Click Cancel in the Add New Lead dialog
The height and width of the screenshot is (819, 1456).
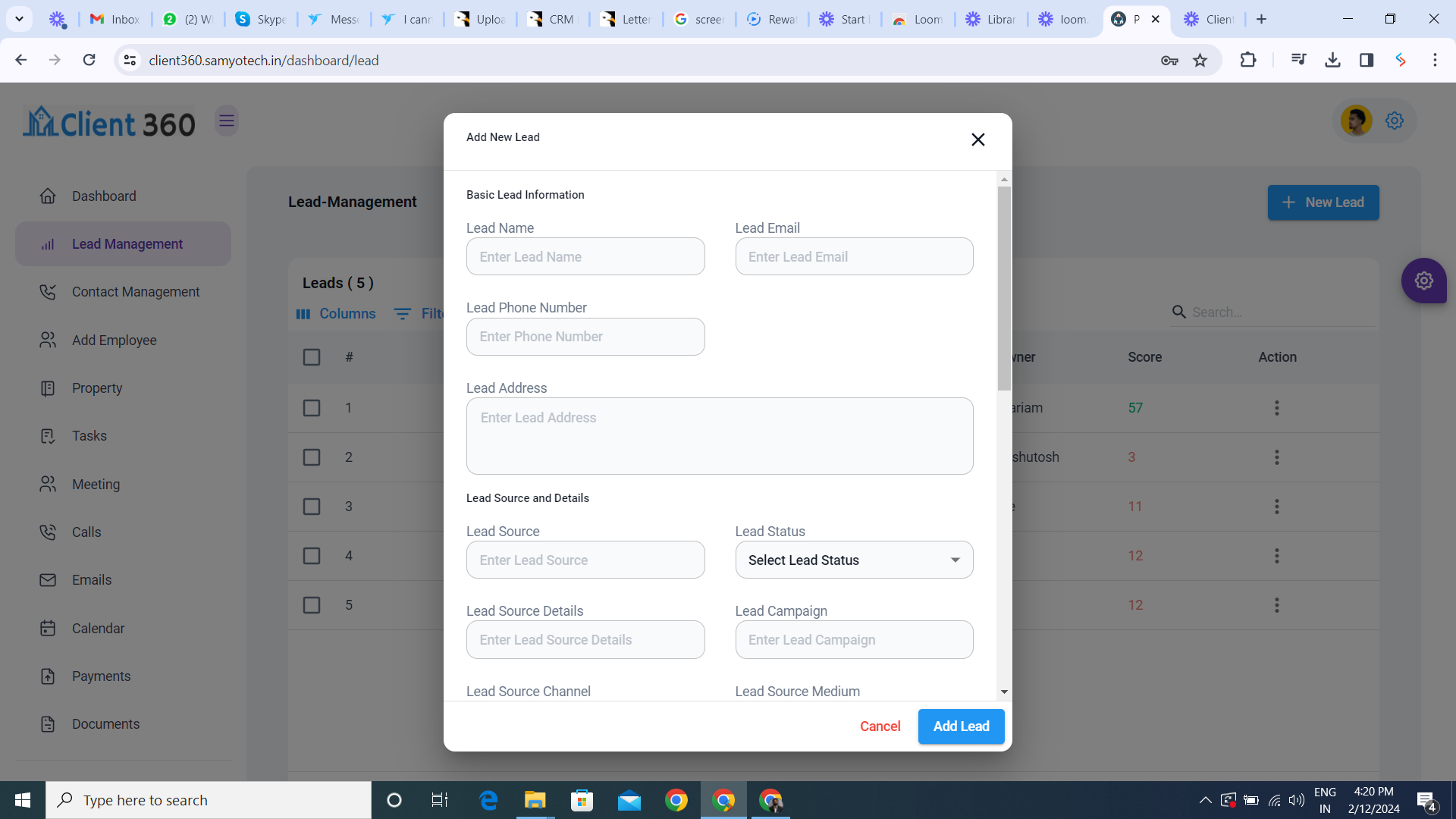point(880,726)
